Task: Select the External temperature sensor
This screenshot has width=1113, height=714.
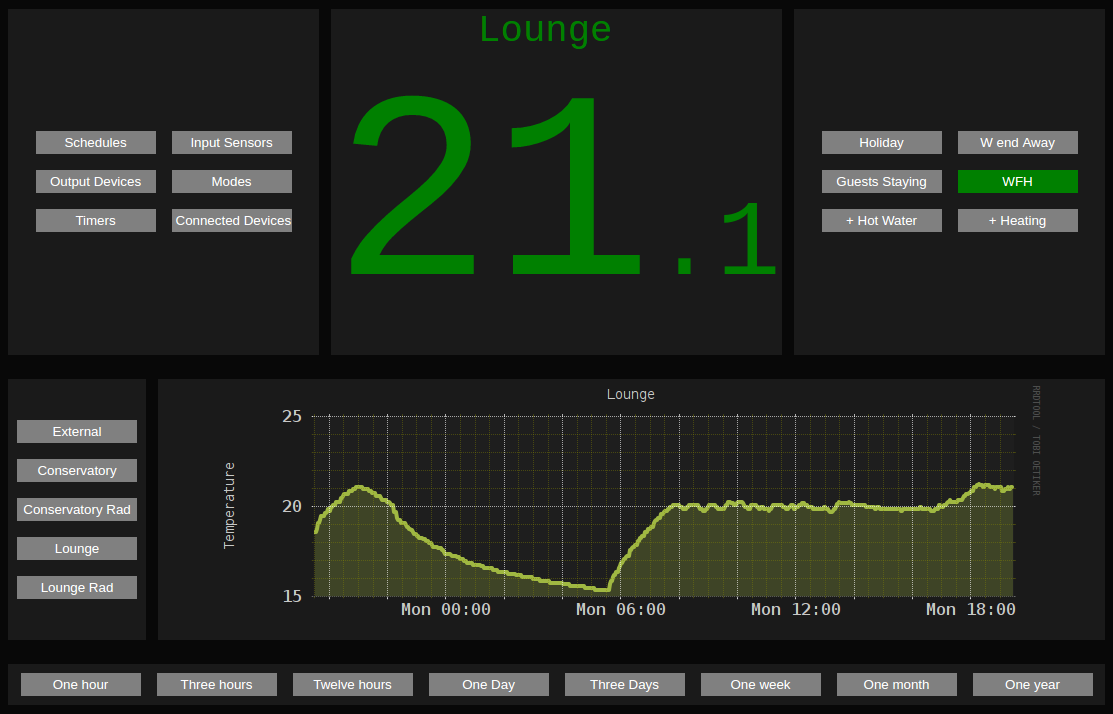Action: [x=76, y=431]
